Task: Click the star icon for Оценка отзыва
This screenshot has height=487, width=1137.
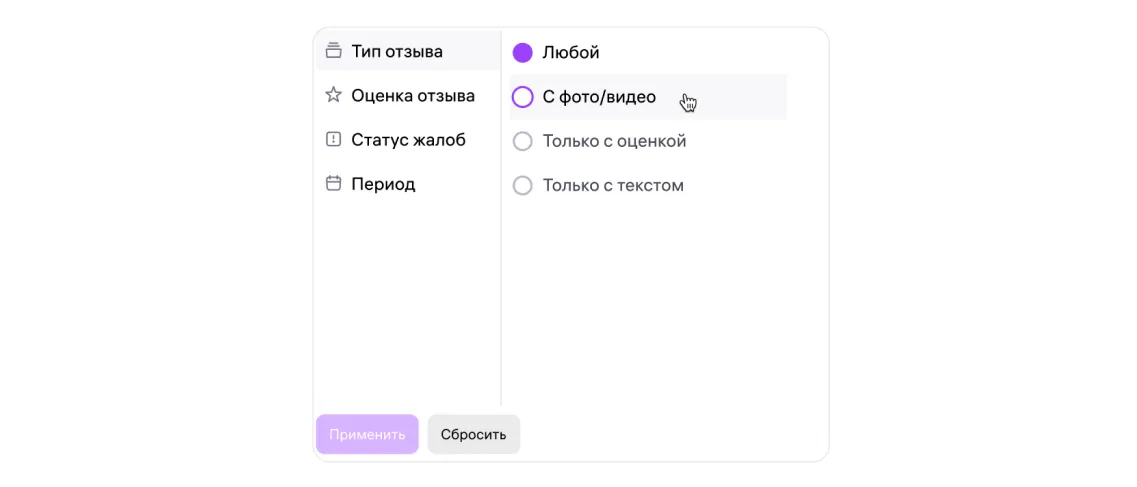Action: tap(334, 96)
